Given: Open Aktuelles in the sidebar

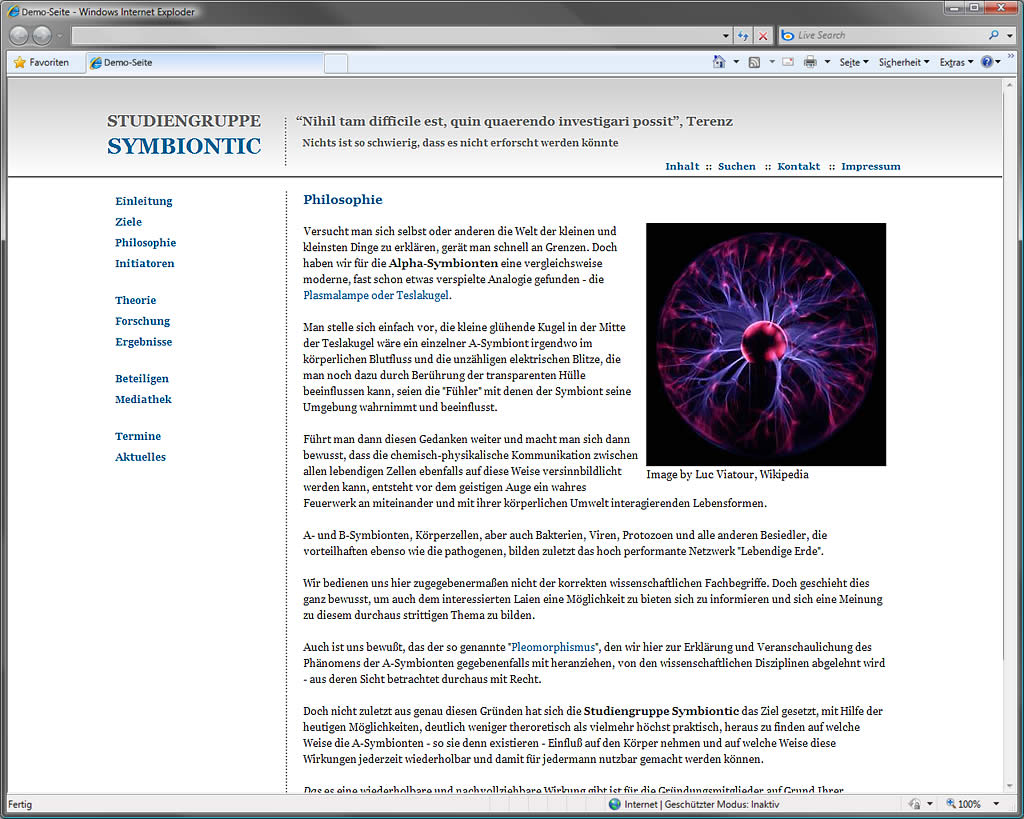Looking at the screenshot, I should [140, 457].
